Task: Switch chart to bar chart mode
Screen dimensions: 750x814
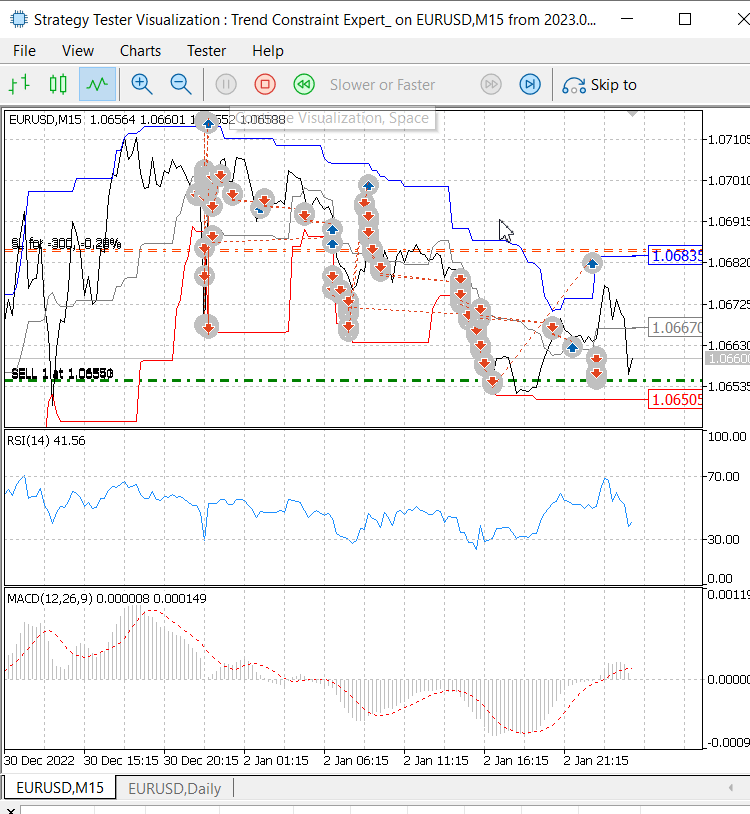Action: pyautogui.click(x=20, y=84)
